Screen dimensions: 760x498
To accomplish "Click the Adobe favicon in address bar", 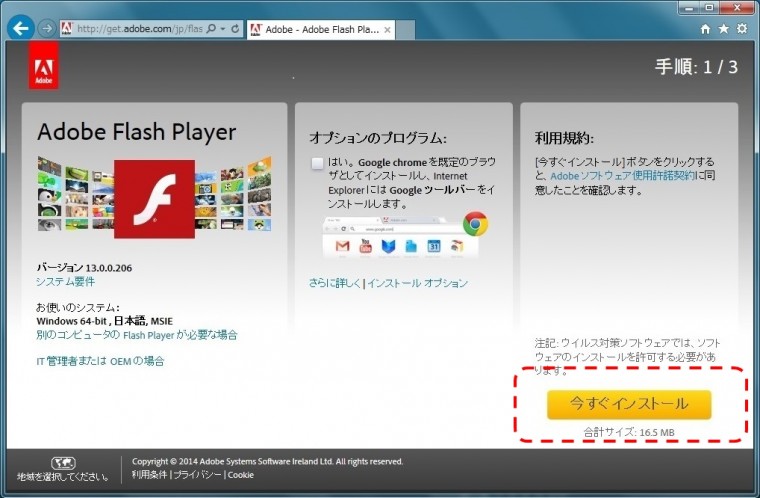I will click(67, 29).
